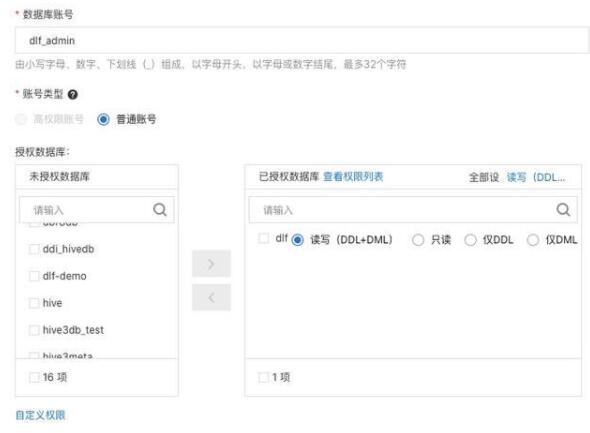This screenshot has width=590, height=433.
Task: Open the 查看权限列表 link
Action: [353, 176]
